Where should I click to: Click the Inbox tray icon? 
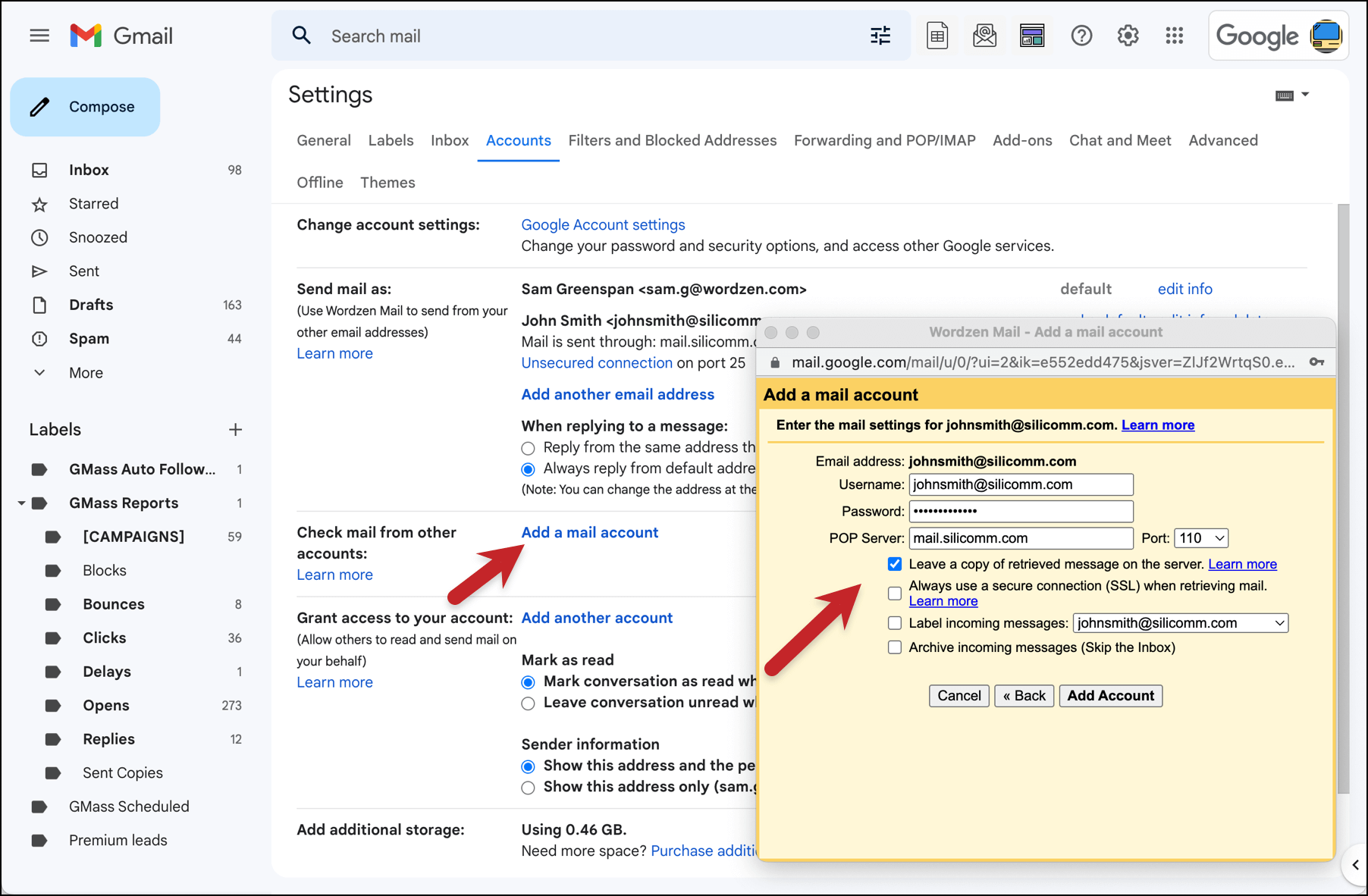tap(39, 171)
